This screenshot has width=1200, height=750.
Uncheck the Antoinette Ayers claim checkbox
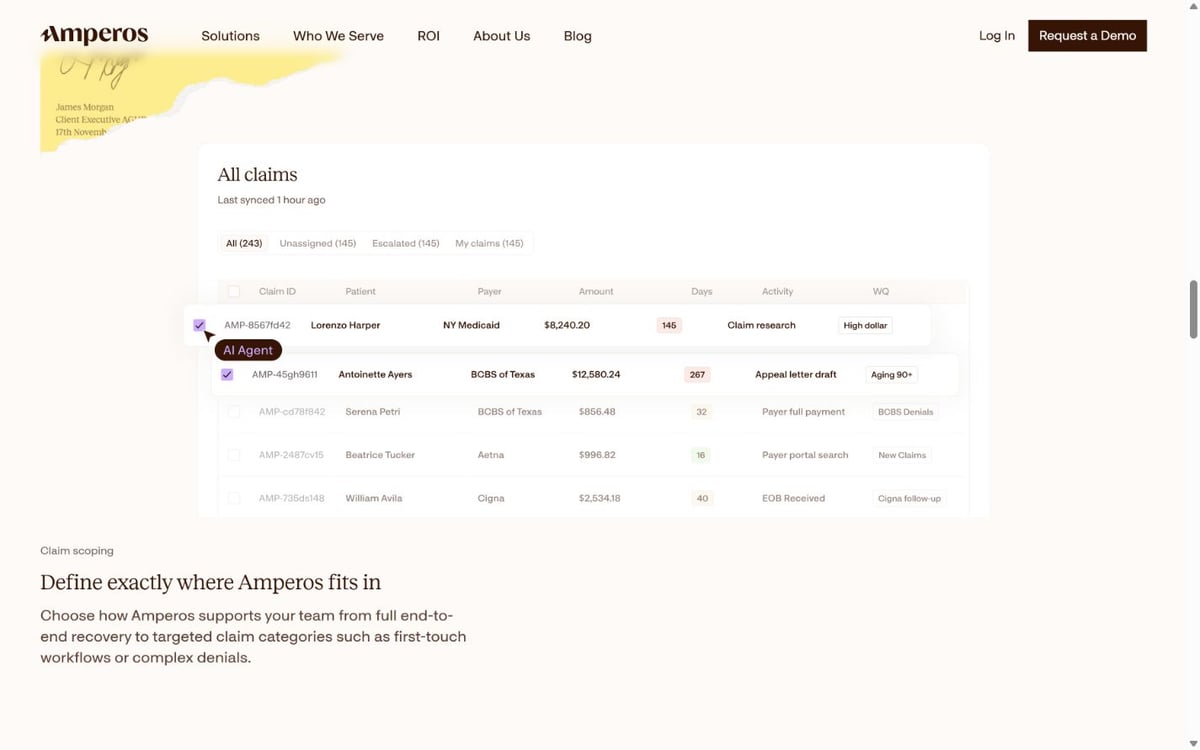(x=227, y=375)
